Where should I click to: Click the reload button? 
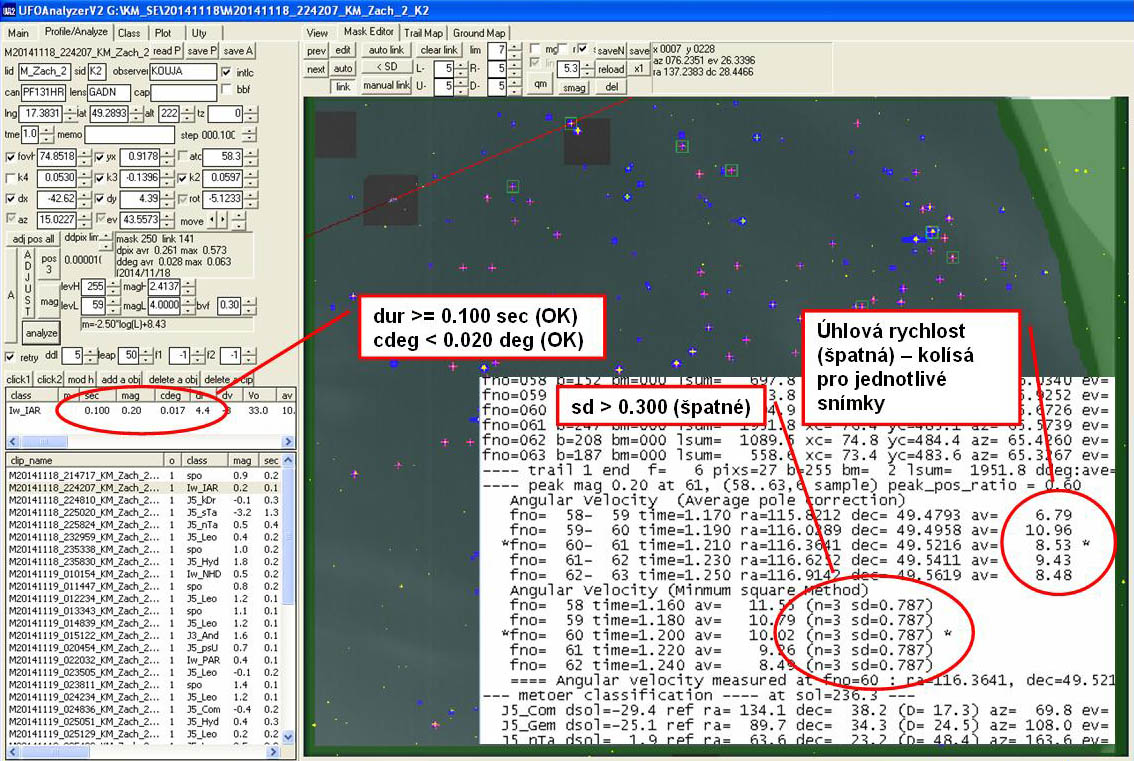point(610,69)
